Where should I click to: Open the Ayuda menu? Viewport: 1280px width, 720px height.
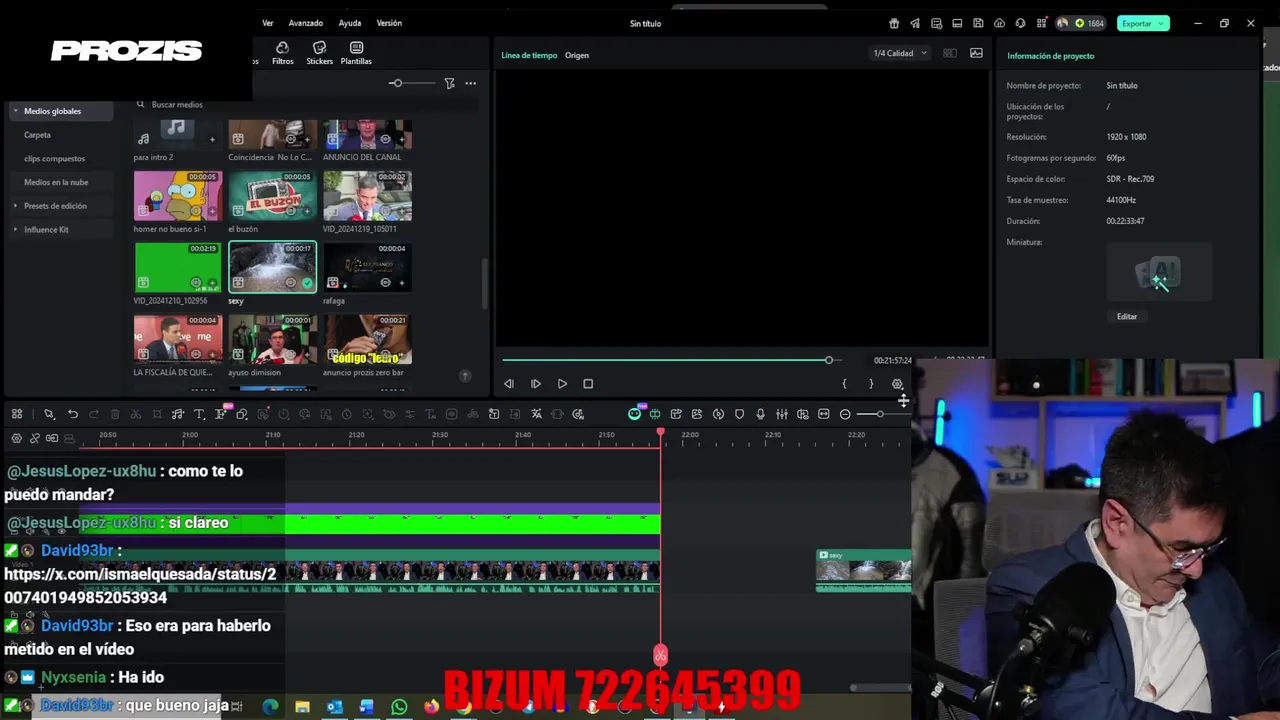pos(350,23)
